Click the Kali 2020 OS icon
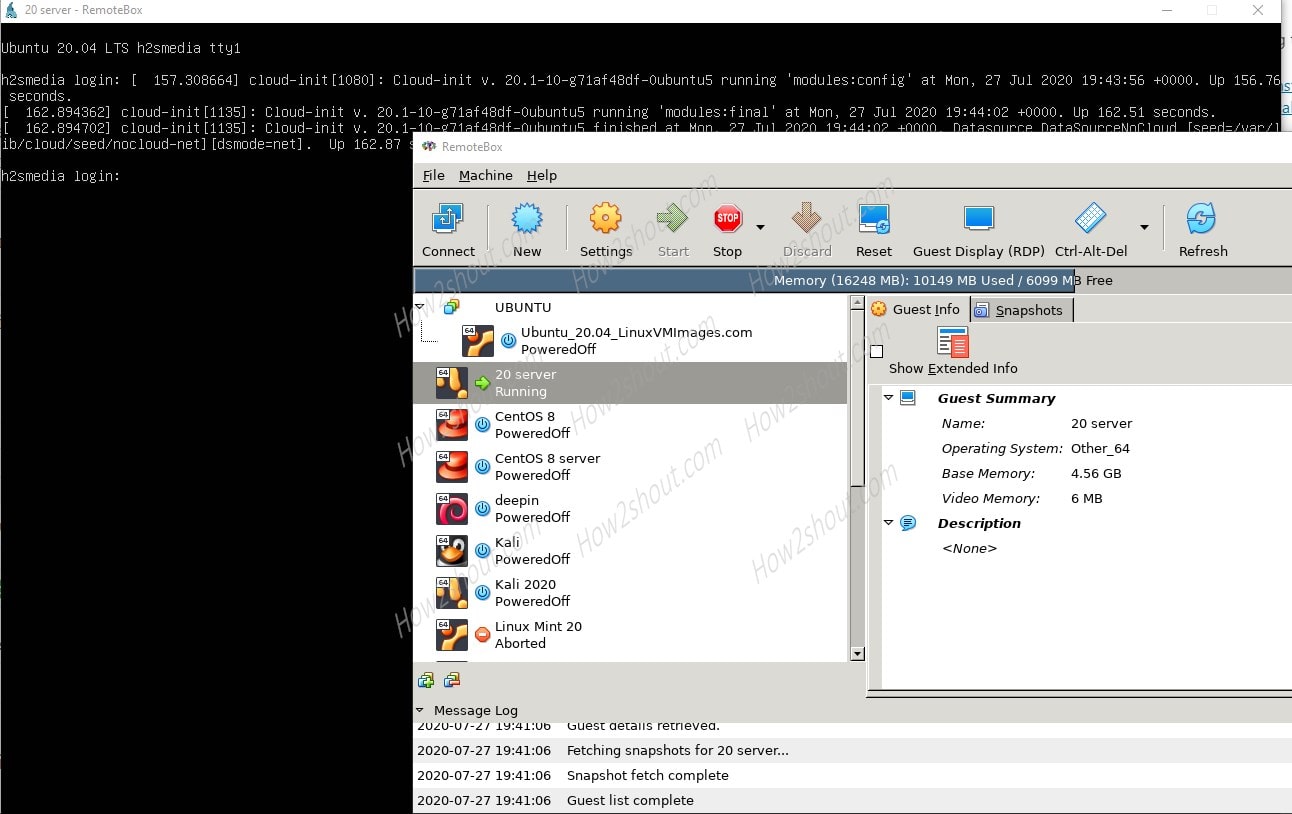The width and height of the screenshot is (1292, 814). [452, 593]
